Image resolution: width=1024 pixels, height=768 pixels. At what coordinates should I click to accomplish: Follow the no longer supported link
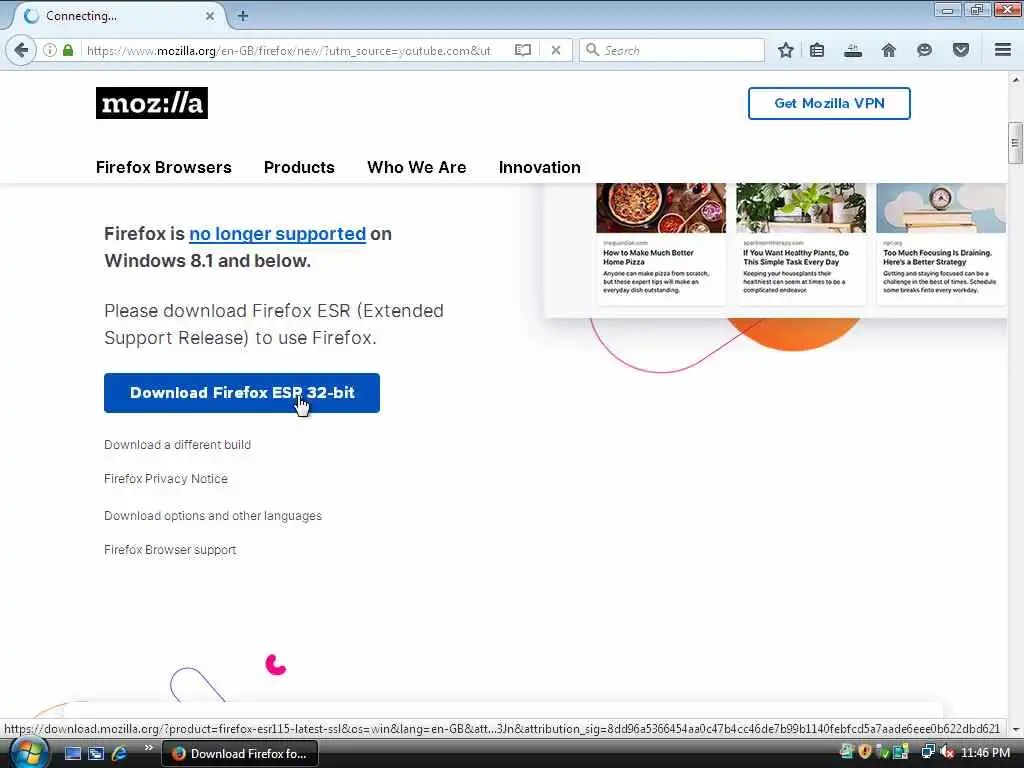278,234
